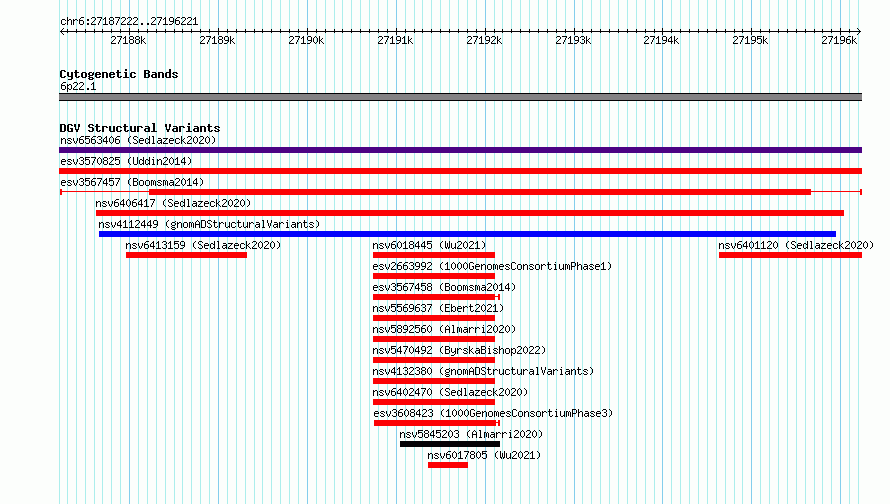The height and width of the screenshot is (504, 890).
Task: Open nsv6413159 (Sedlazeck2020) label
Action: coord(203,245)
